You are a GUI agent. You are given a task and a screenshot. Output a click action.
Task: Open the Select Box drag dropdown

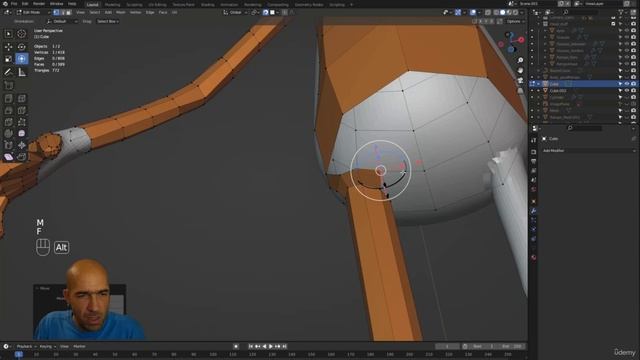tap(108, 21)
